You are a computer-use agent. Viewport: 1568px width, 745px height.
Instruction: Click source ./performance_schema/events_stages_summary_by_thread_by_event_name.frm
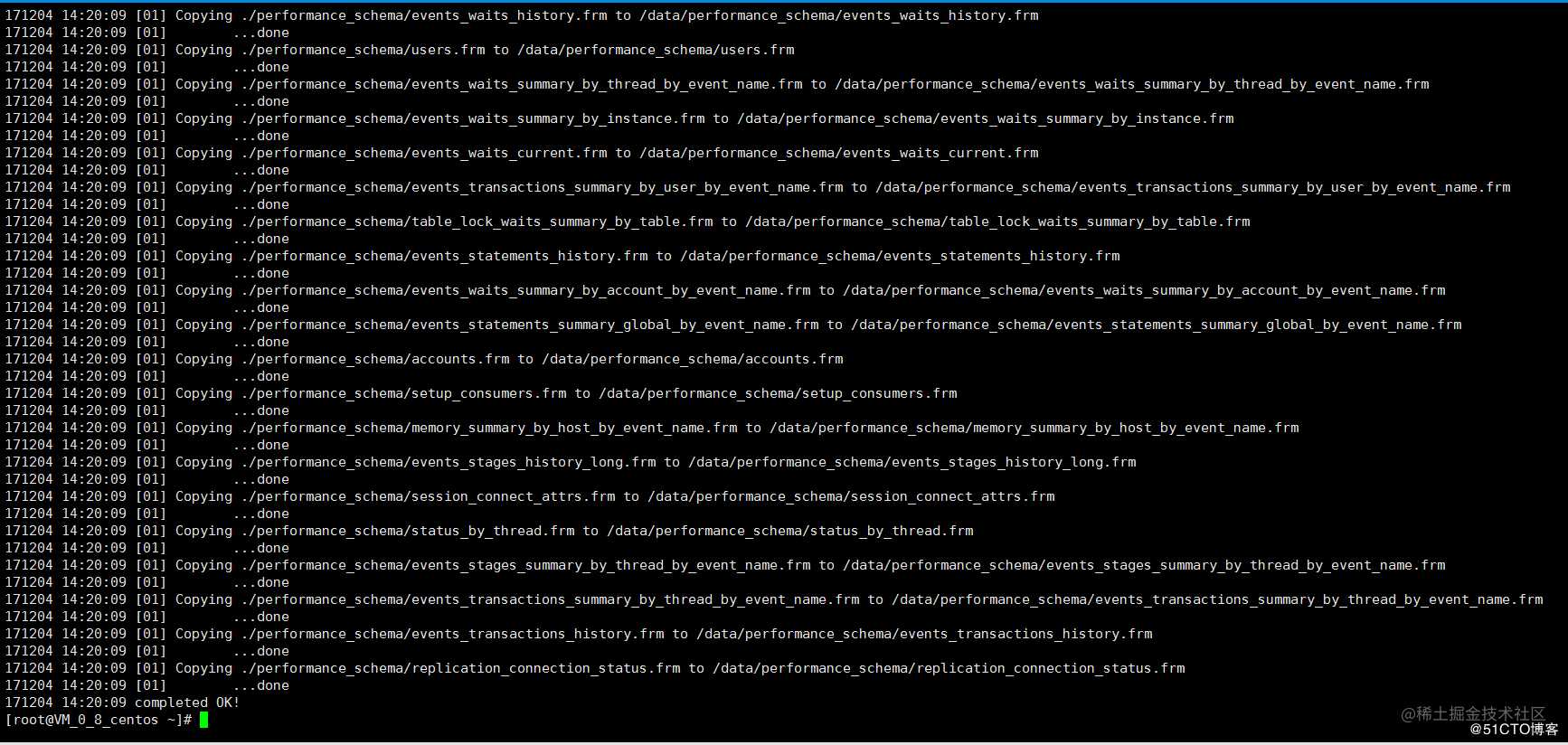click(x=525, y=565)
